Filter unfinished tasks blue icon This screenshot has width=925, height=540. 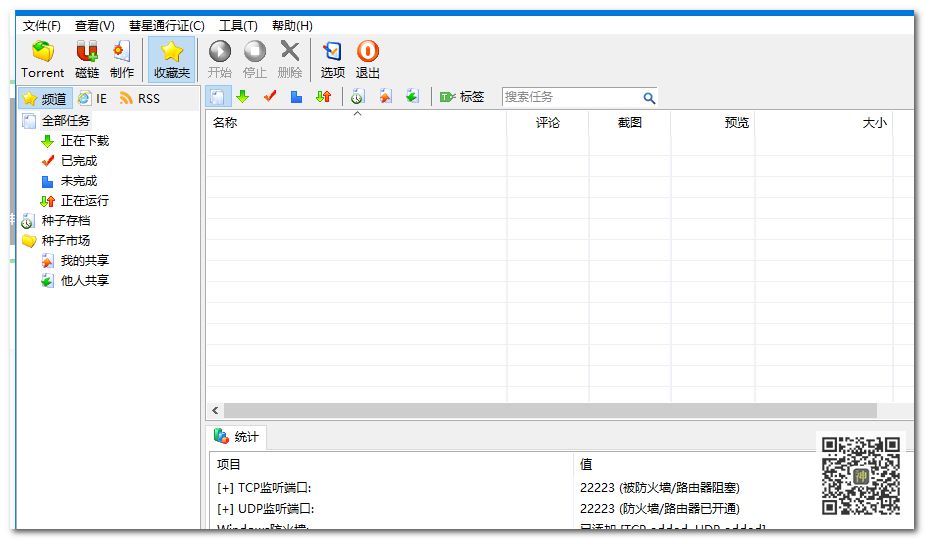click(296, 96)
